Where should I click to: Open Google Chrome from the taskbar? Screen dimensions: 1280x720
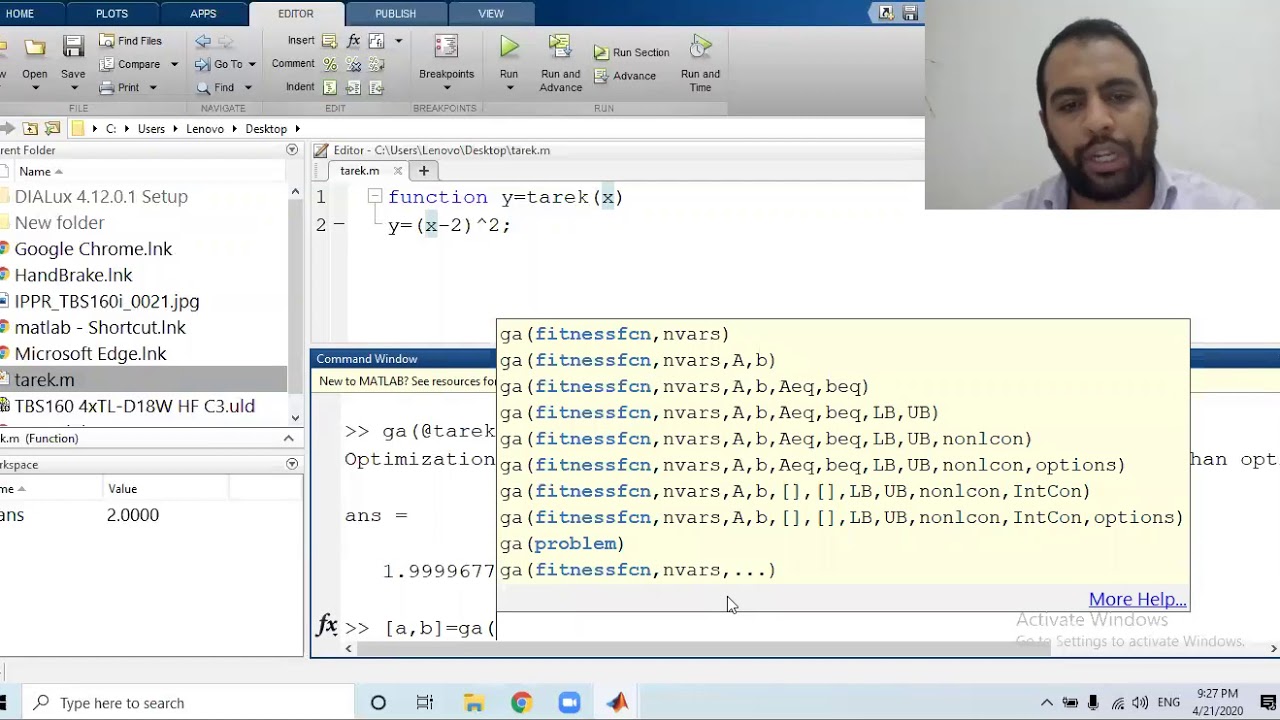521,703
